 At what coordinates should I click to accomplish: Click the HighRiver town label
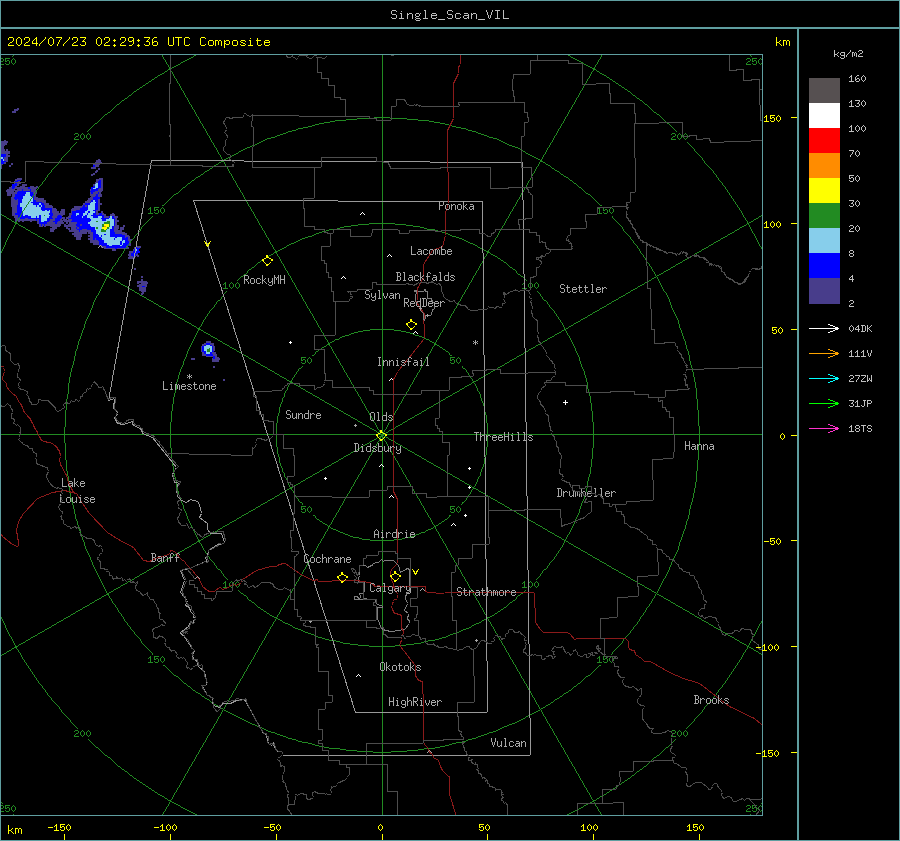(415, 702)
